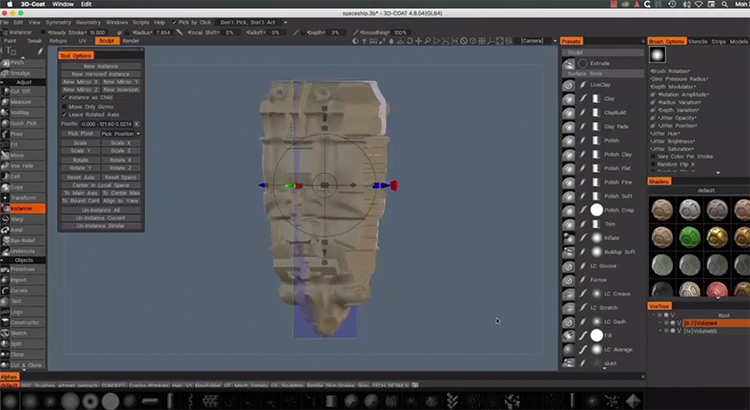Open Don't Pick, Don't Act dropdown
This screenshot has width=750, height=410.
(254, 22)
